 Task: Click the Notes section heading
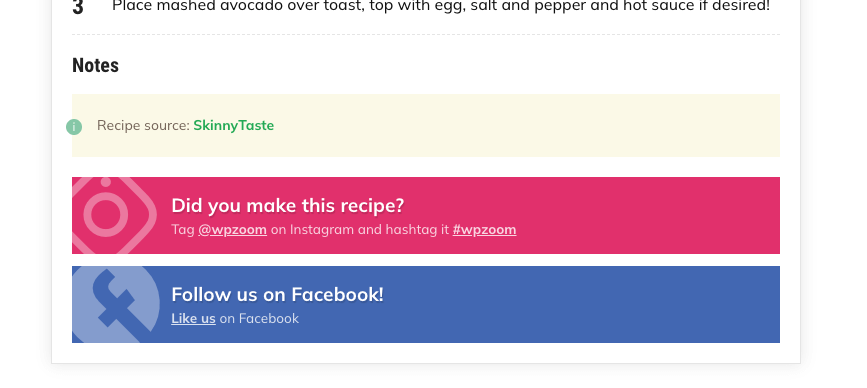point(95,65)
